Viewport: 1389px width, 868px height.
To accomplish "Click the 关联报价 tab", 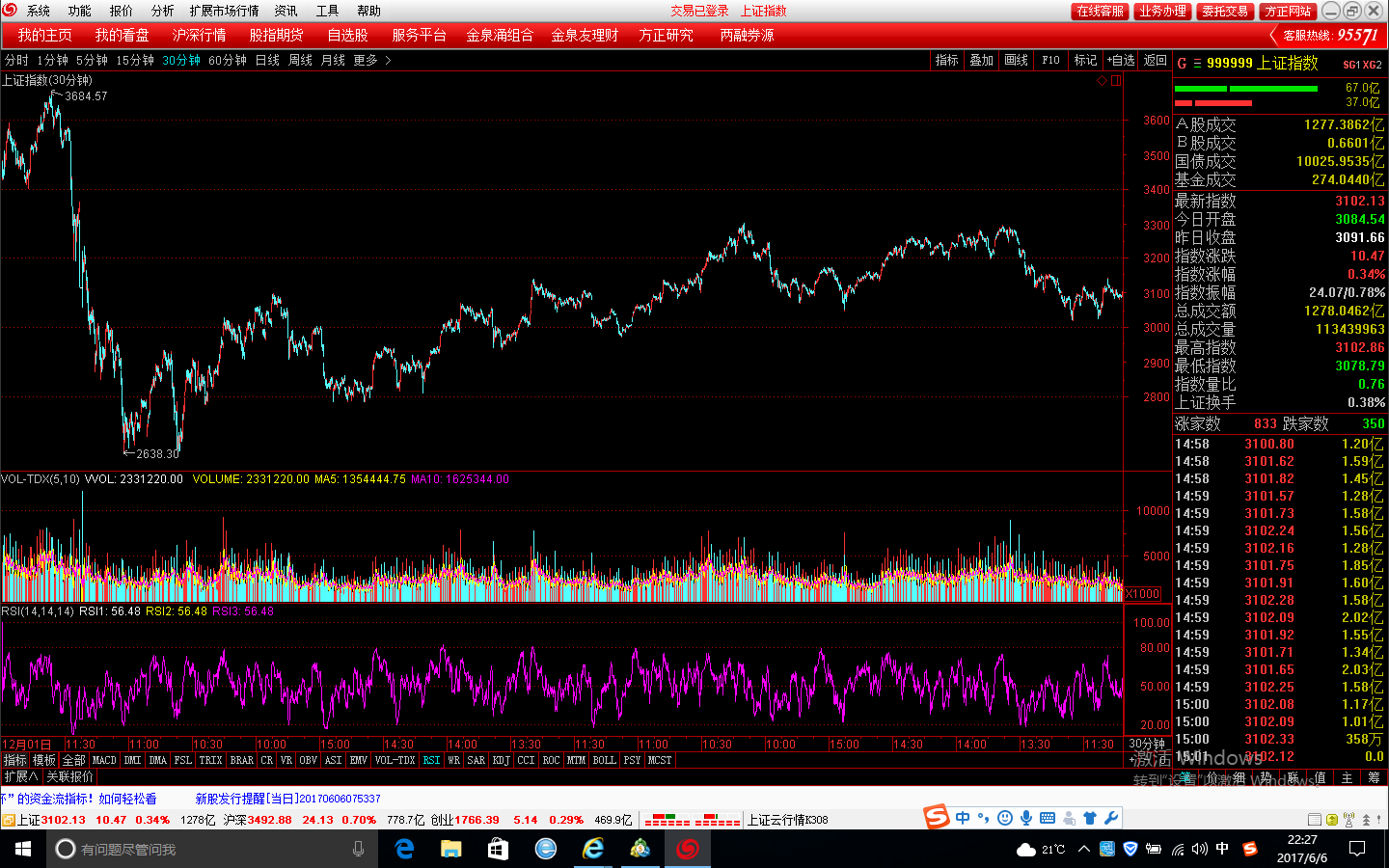I will click(70, 776).
